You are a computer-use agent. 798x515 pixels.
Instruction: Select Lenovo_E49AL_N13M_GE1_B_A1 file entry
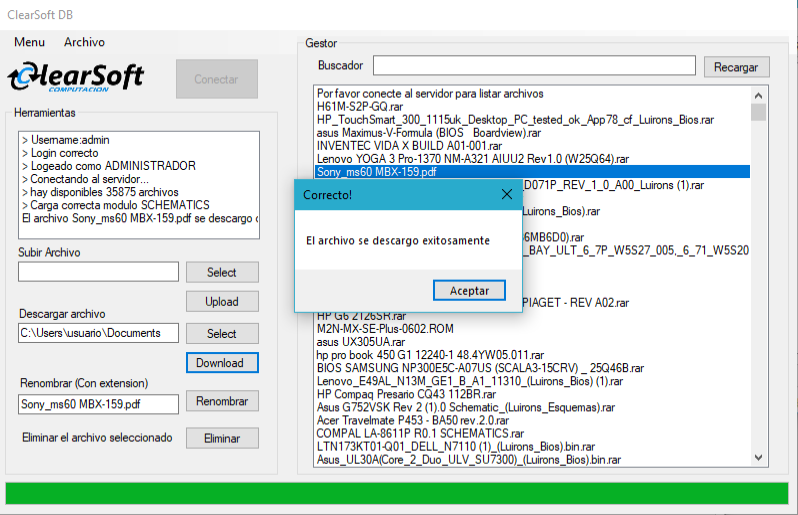click(x=469, y=381)
